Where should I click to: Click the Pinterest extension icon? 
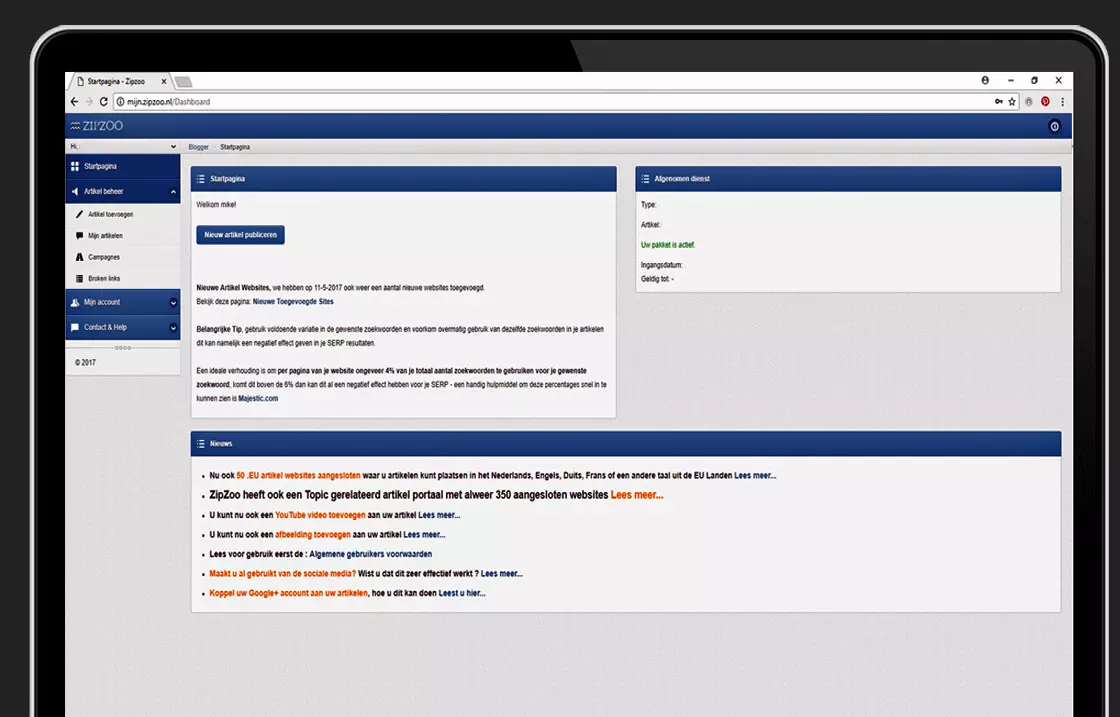tap(1045, 102)
